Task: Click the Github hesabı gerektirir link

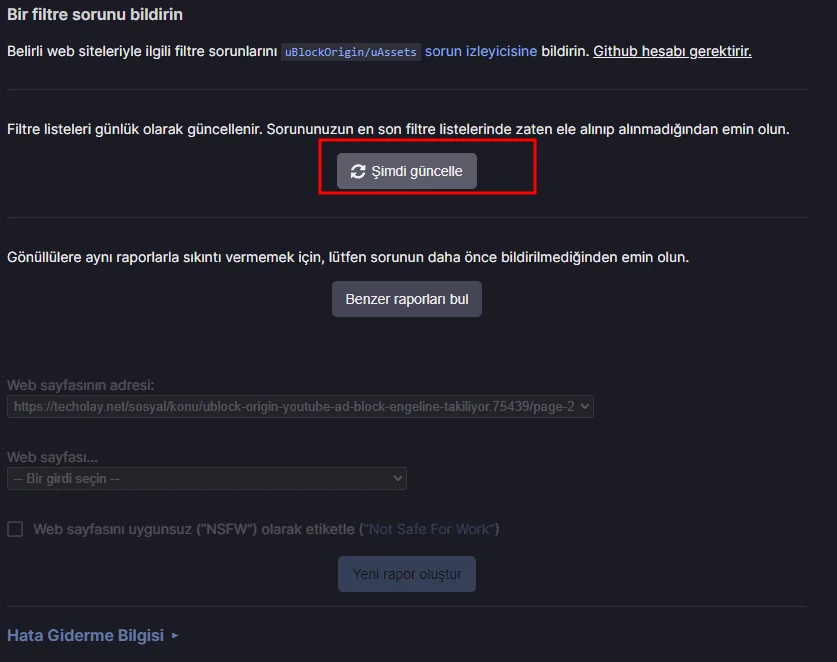Action: tap(672, 51)
